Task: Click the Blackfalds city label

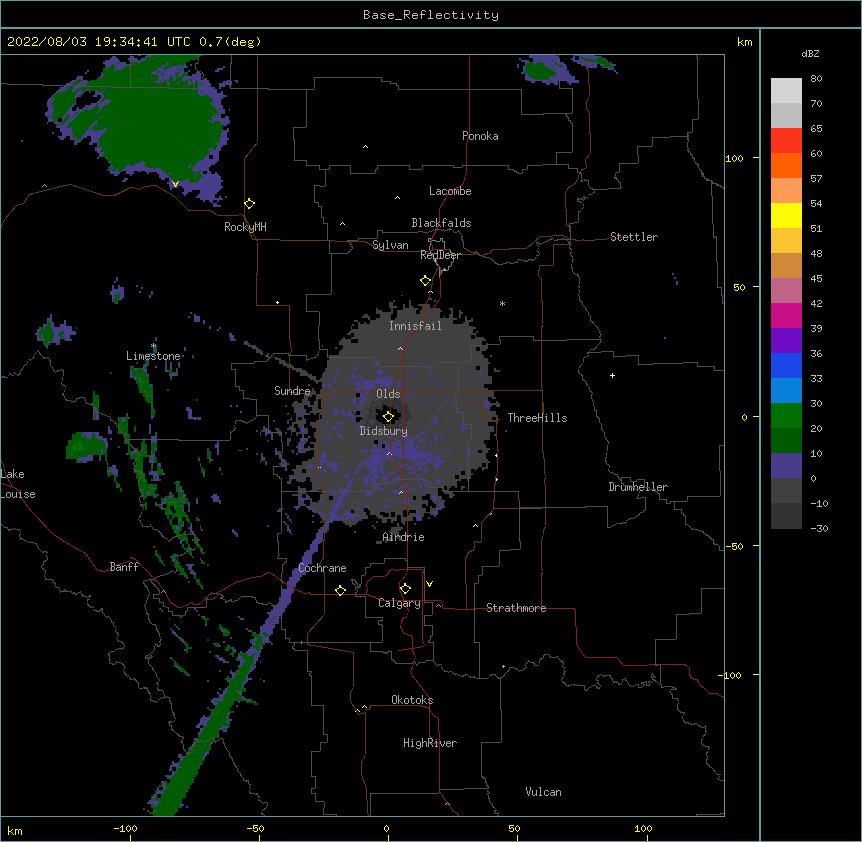Action: point(441,223)
